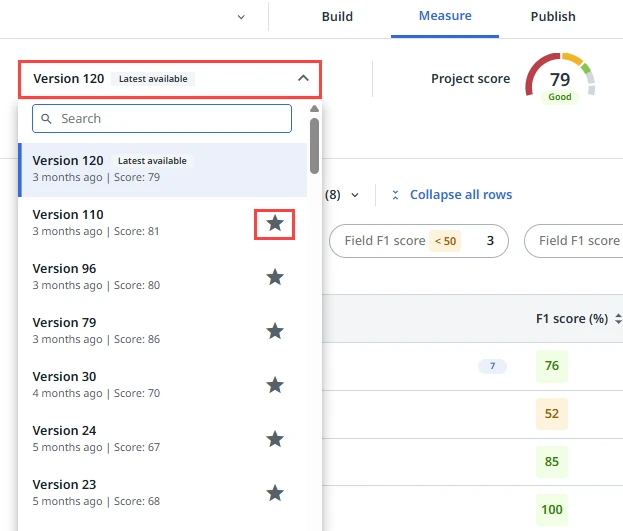Toggle the star for Version 24
This screenshot has width=623, height=531.
(x=275, y=439)
